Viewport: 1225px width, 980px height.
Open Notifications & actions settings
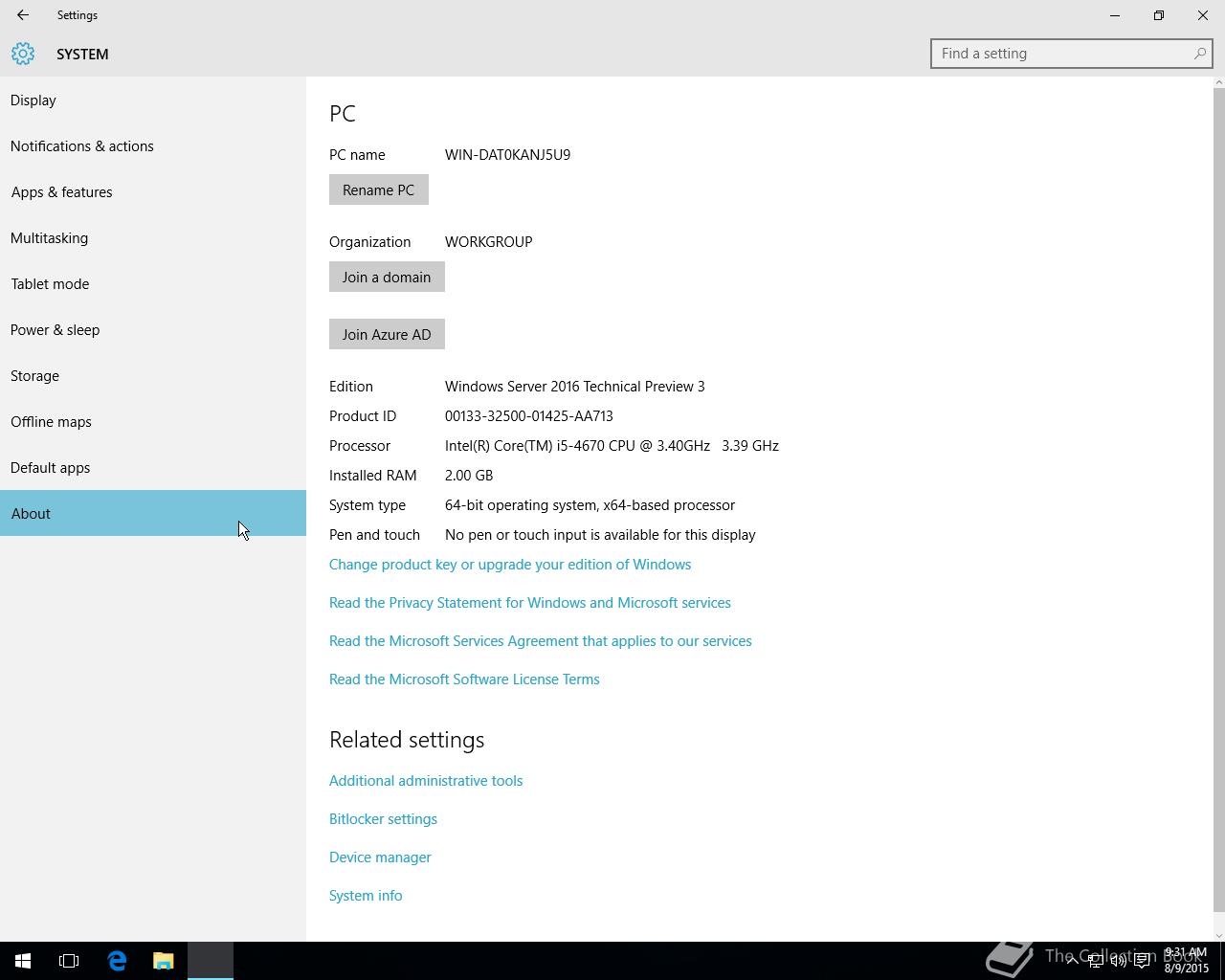tap(153, 146)
